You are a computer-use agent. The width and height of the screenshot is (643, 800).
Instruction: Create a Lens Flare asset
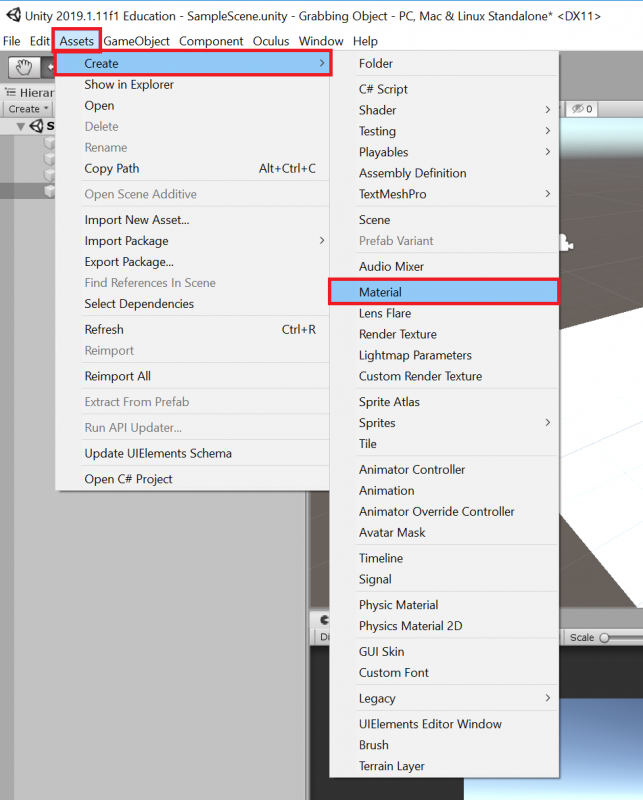[x=444, y=313]
